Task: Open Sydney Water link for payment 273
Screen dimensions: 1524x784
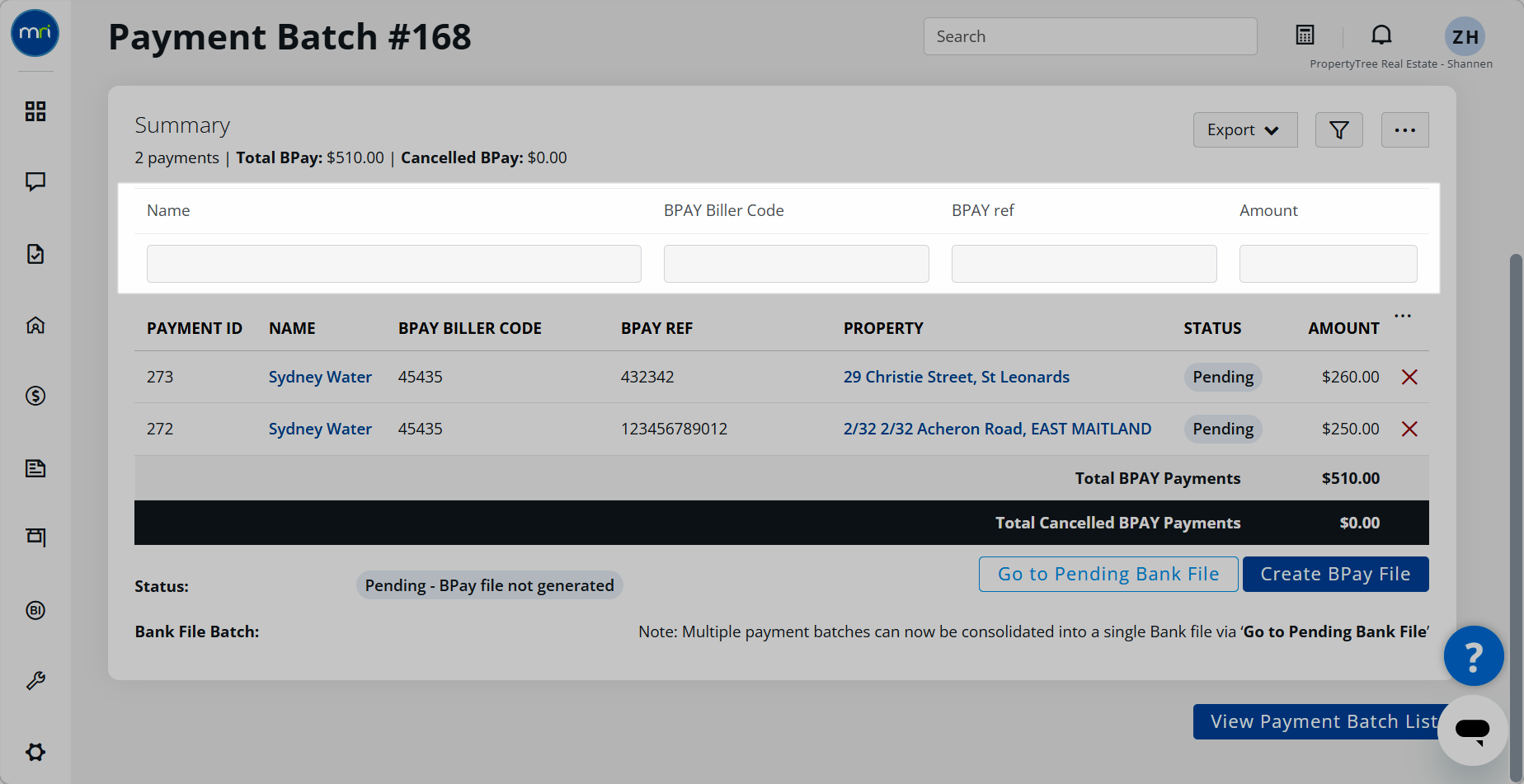Action: [x=320, y=377]
